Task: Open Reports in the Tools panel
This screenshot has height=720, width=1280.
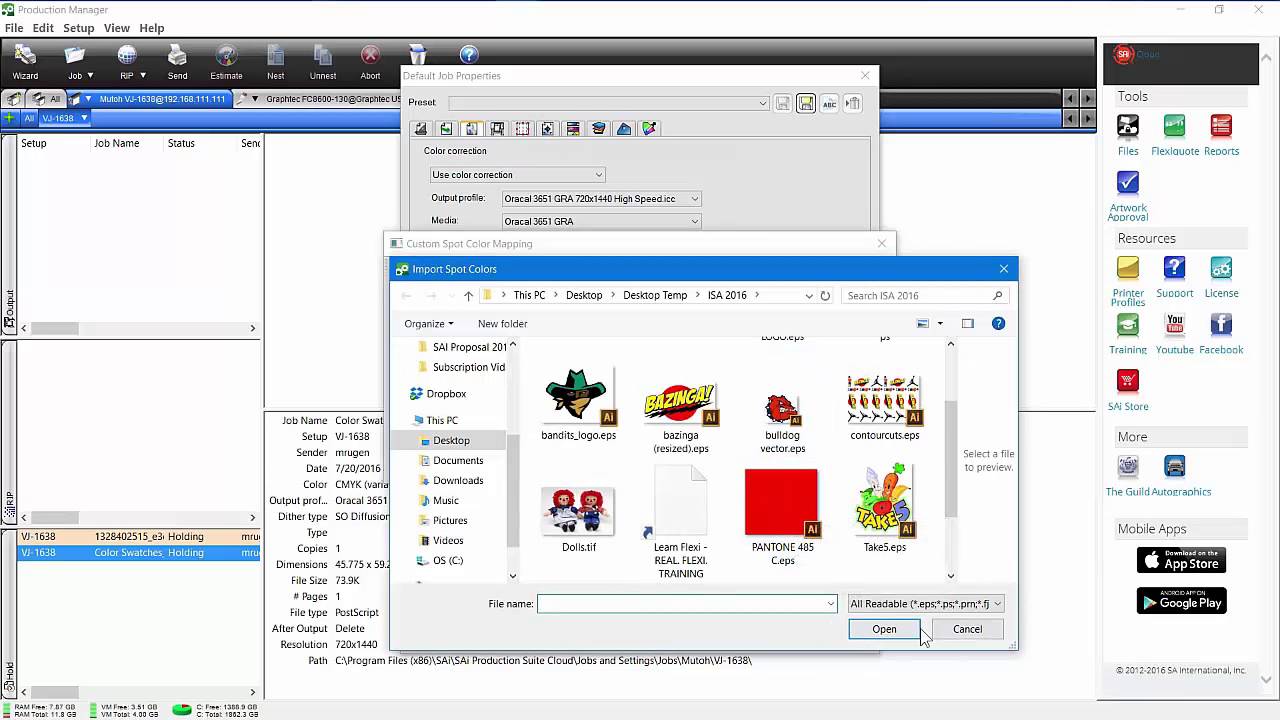Action: pyautogui.click(x=1221, y=135)
